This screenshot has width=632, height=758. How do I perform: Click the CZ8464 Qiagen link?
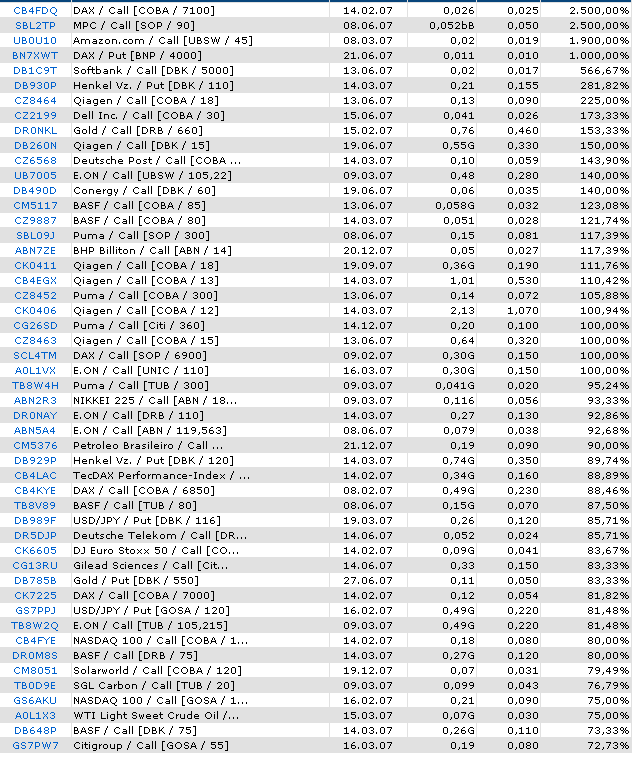[35, 100]
